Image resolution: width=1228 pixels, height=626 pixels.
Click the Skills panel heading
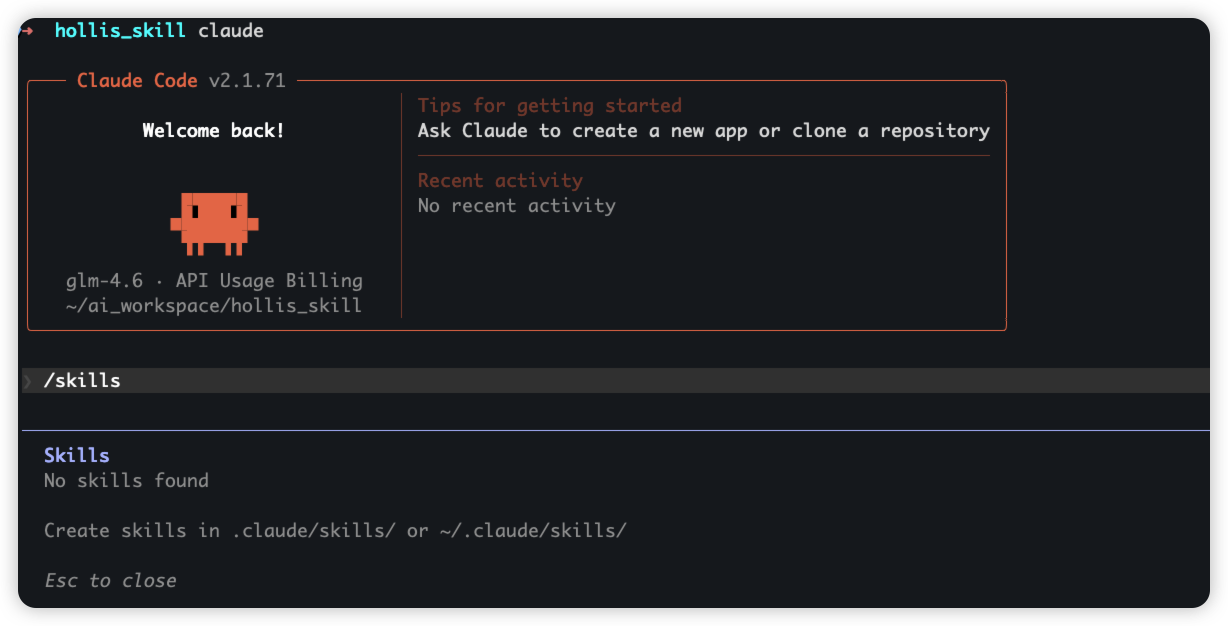tap(77, 456)
